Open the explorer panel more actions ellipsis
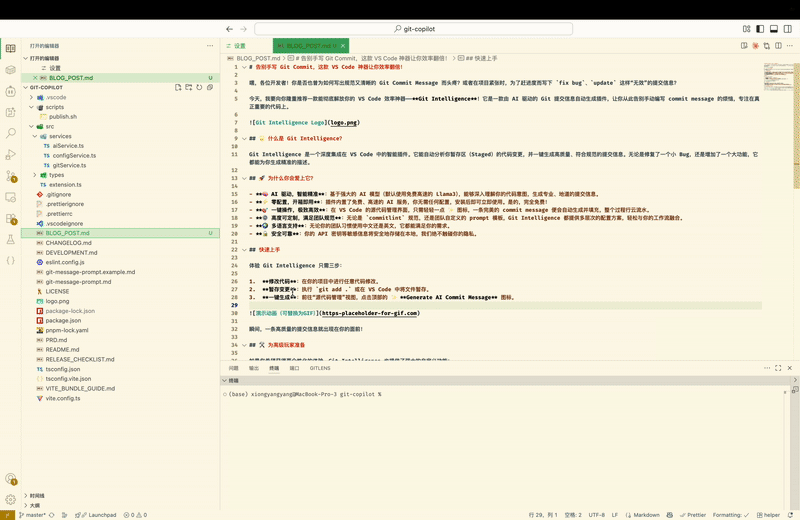 (x=210, y=45)
